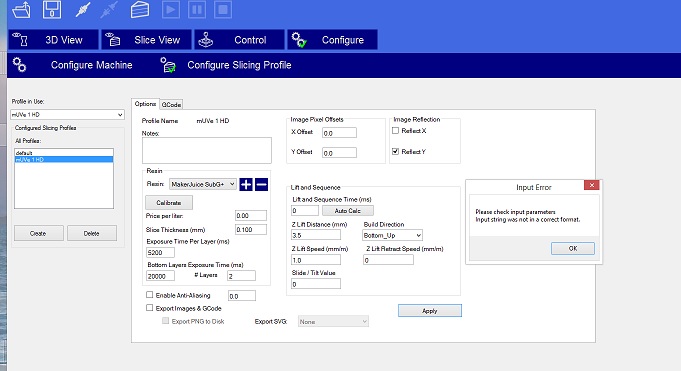Screen dimensions: 681x371
Task: Click the Z Lift Retract Speed field
Action: pyautogui.click(x=388, y=260)
